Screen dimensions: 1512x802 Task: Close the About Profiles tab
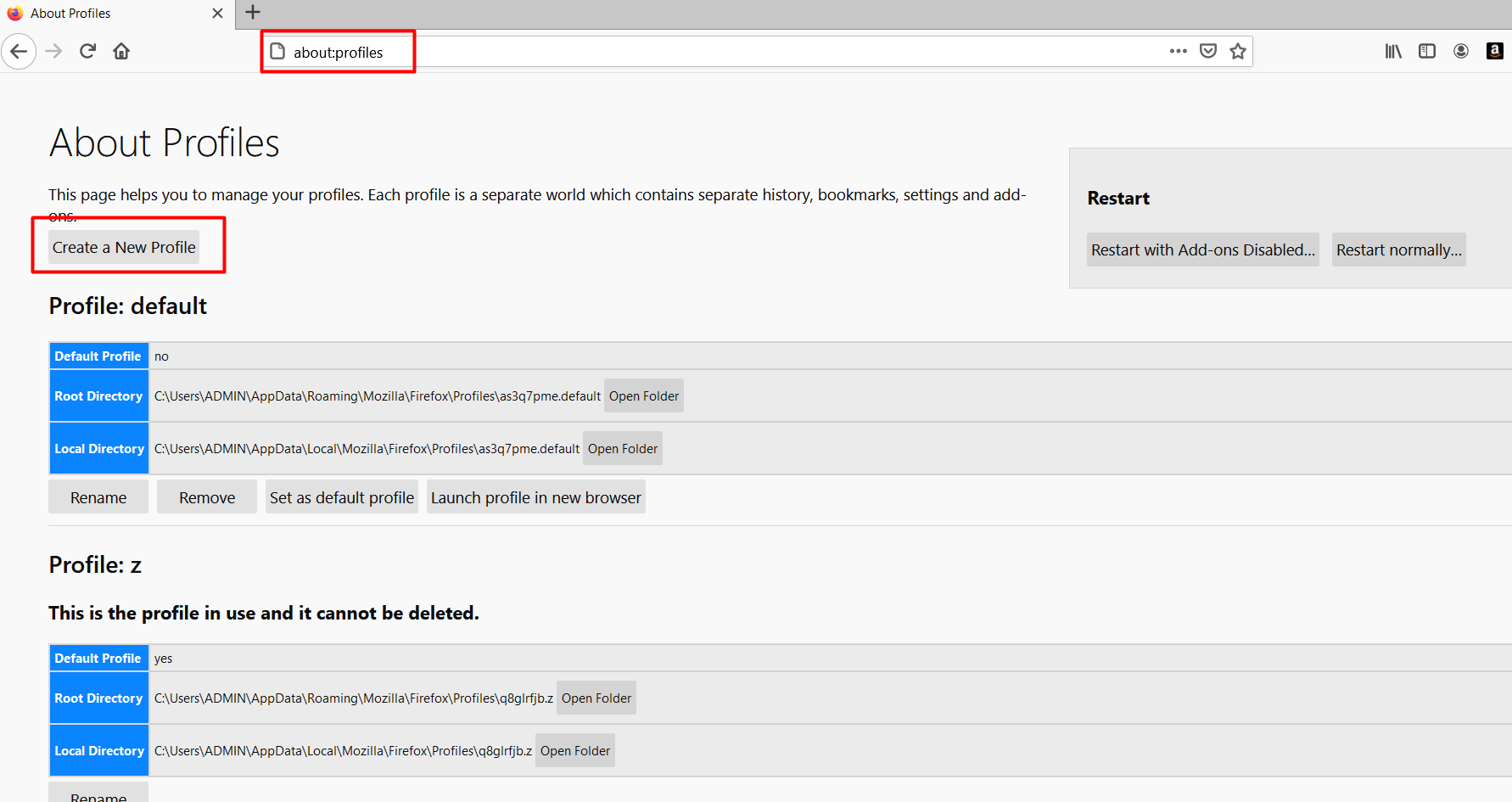pos(217,14)
